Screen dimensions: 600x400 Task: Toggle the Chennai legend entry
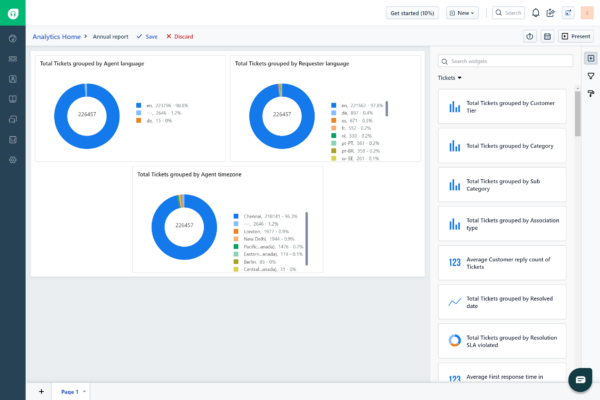[266, 216]
